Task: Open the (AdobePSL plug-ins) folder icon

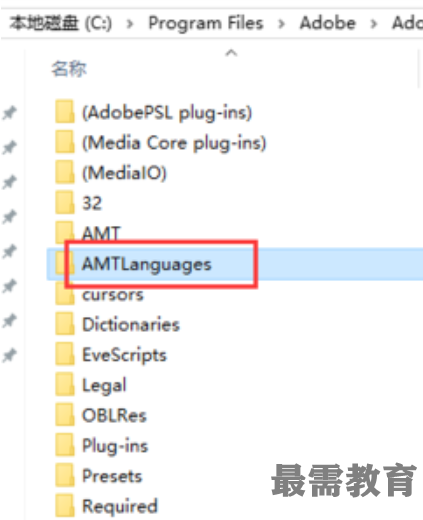Action: [x=65, y=112]
